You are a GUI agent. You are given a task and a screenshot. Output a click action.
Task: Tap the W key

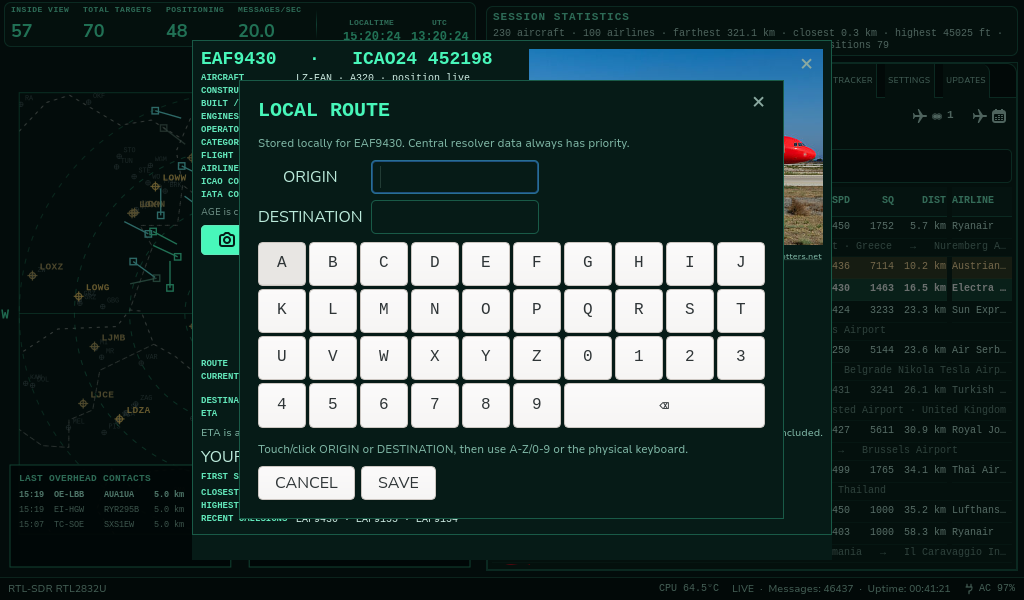point(383,358)
